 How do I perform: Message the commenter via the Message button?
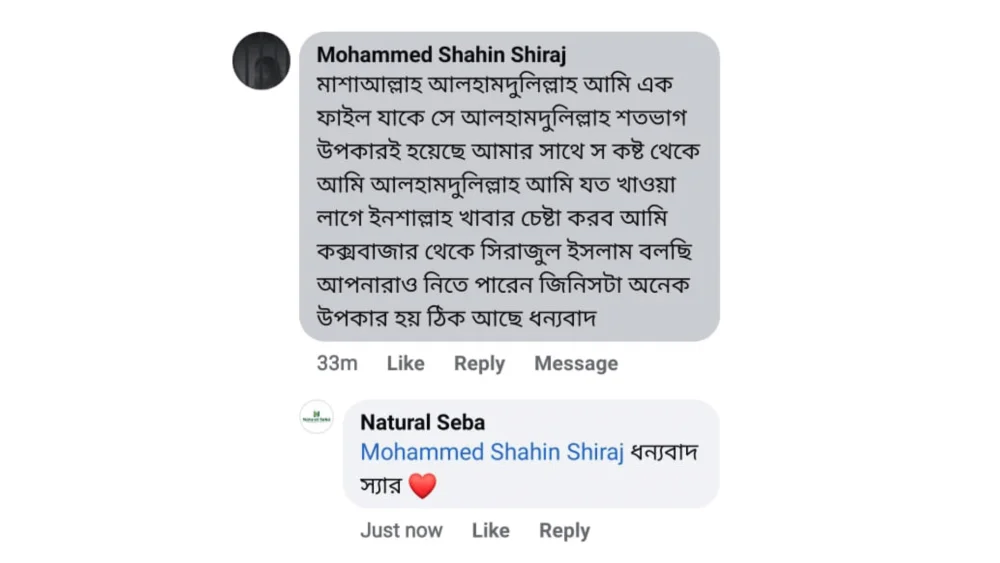576,363
